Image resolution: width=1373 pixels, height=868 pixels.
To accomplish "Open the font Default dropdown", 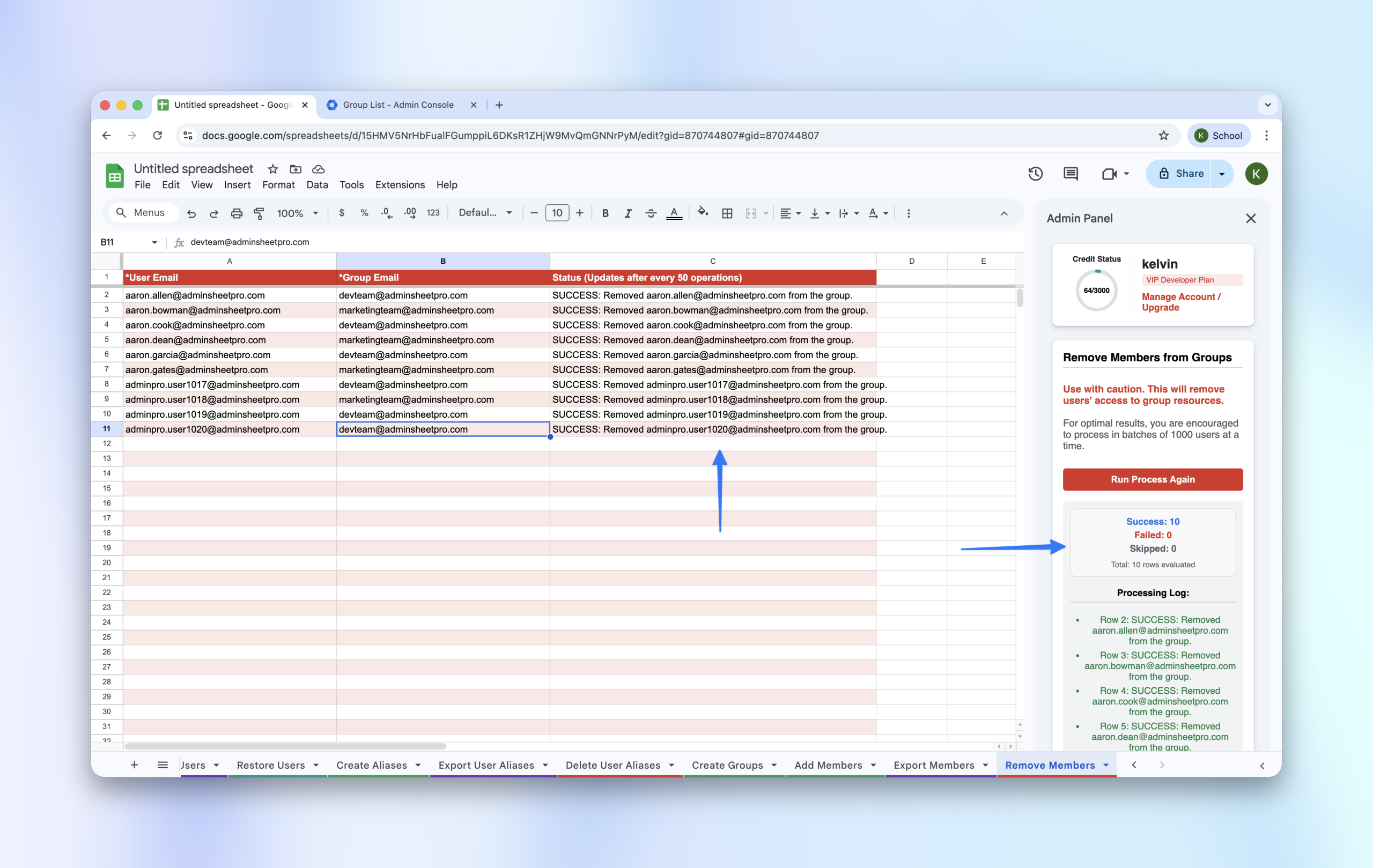I will click(x=485, y=213).
